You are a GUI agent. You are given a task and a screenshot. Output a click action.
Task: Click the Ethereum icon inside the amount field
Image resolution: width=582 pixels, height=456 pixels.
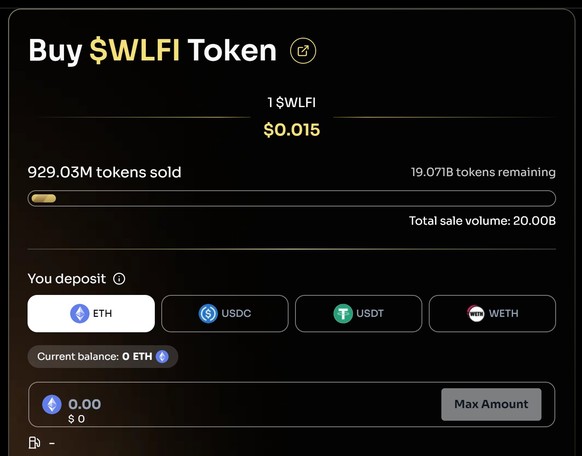coord(52,404)
